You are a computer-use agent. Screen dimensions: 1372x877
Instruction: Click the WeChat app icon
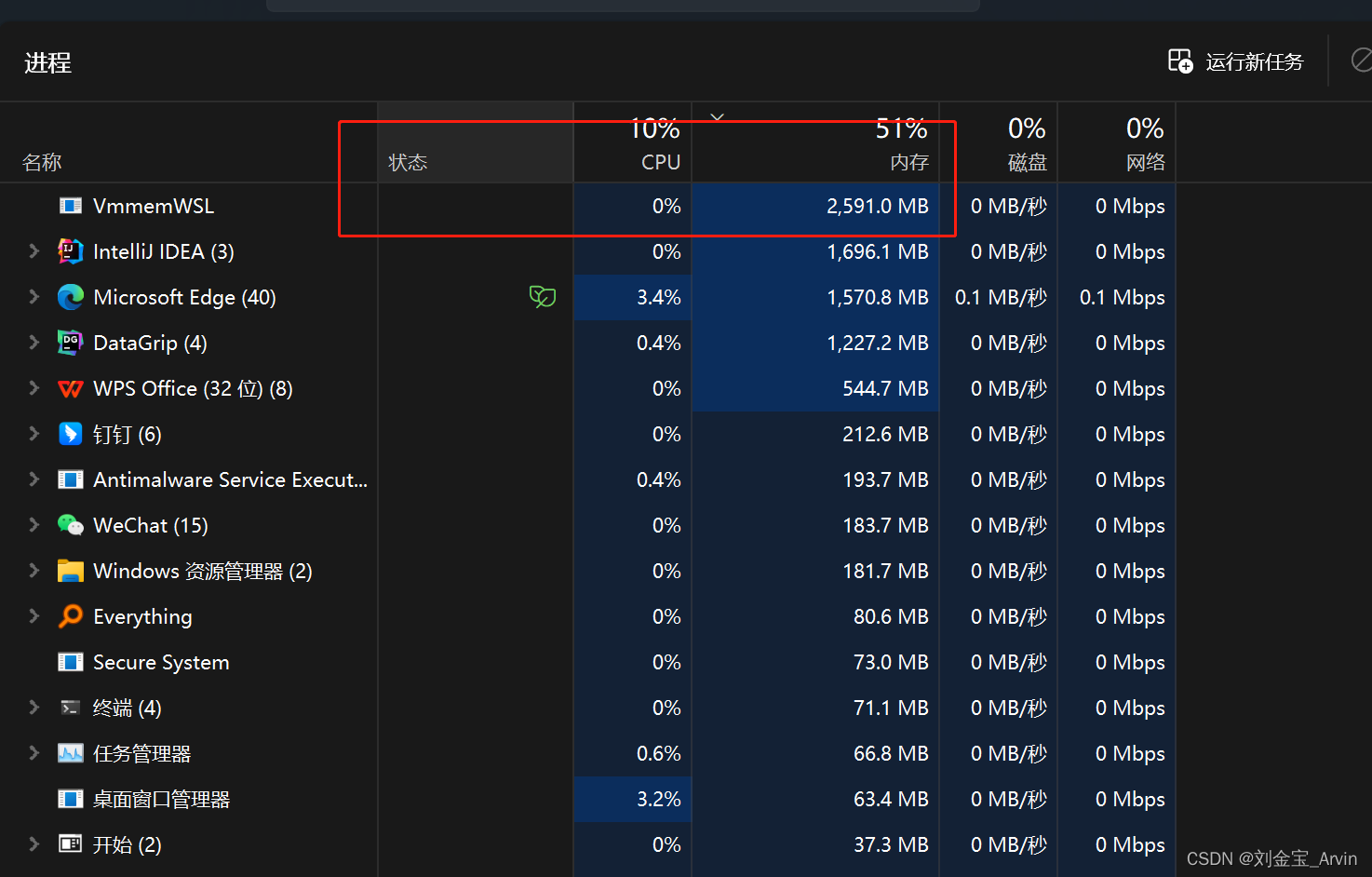(71, 525)
